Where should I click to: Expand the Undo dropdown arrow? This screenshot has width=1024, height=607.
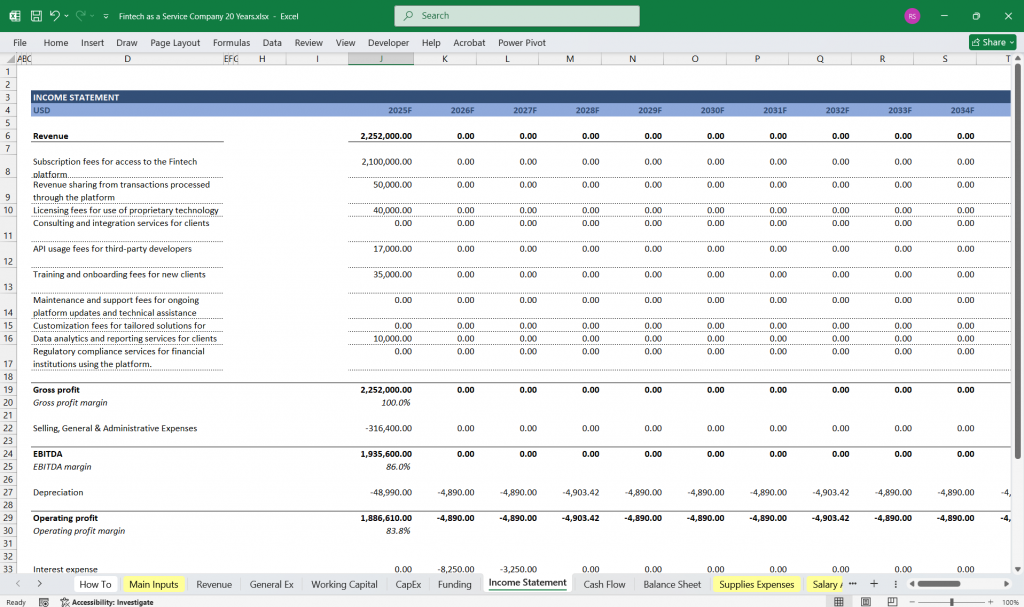[64, 15]
